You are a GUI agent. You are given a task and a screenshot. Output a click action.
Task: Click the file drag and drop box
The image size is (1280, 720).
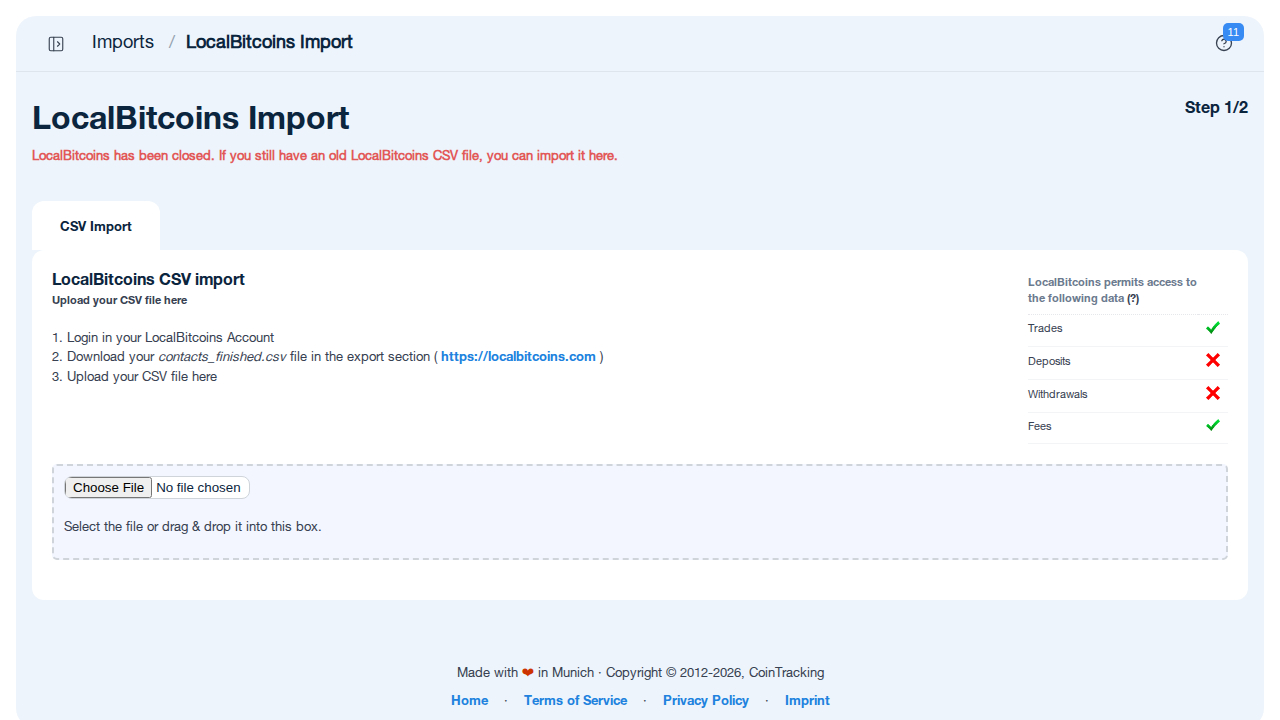(x=640, y=511)
